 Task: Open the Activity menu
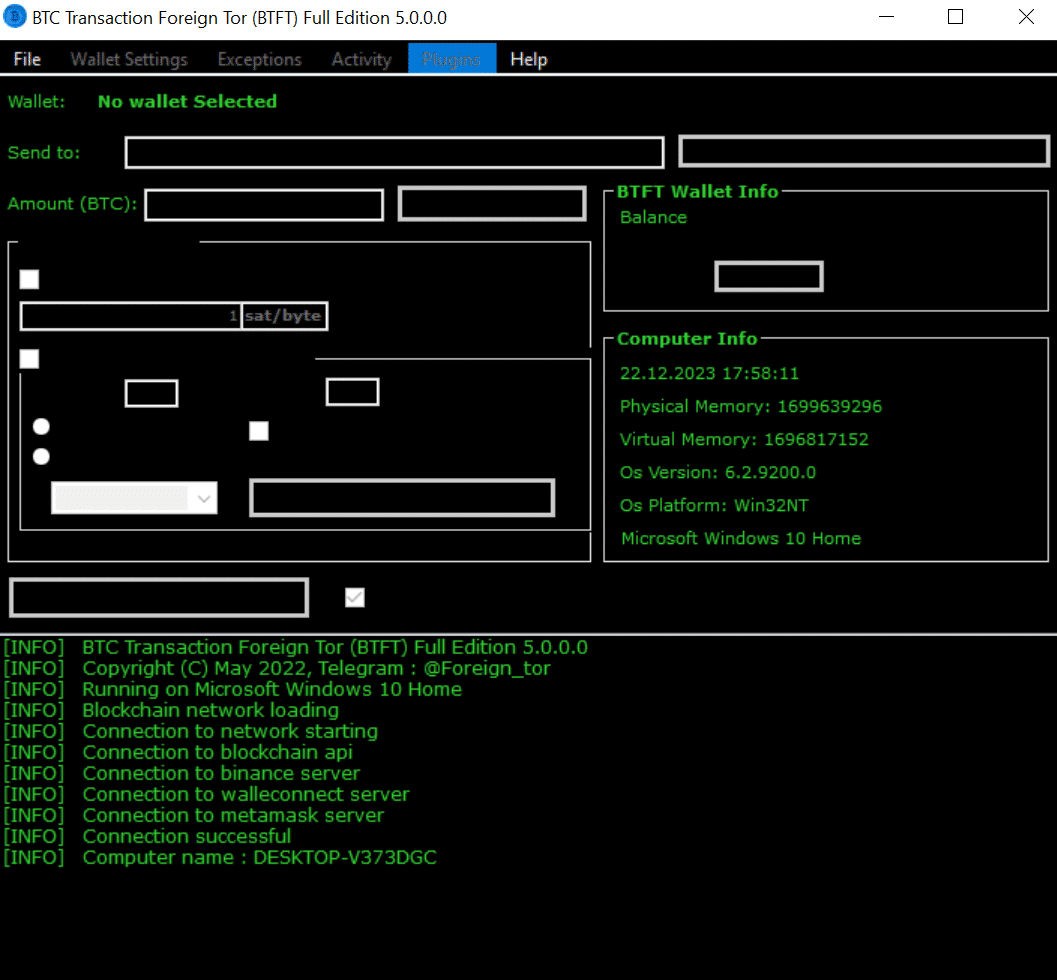point(361,59)
